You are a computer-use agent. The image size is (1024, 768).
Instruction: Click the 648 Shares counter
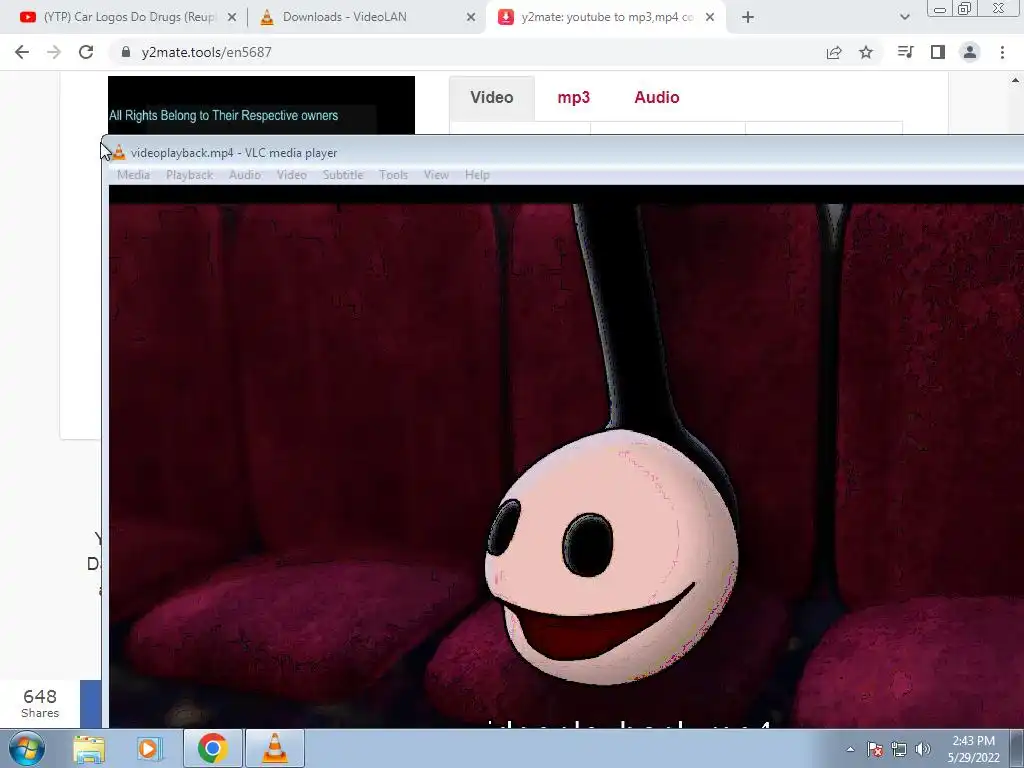40,703
